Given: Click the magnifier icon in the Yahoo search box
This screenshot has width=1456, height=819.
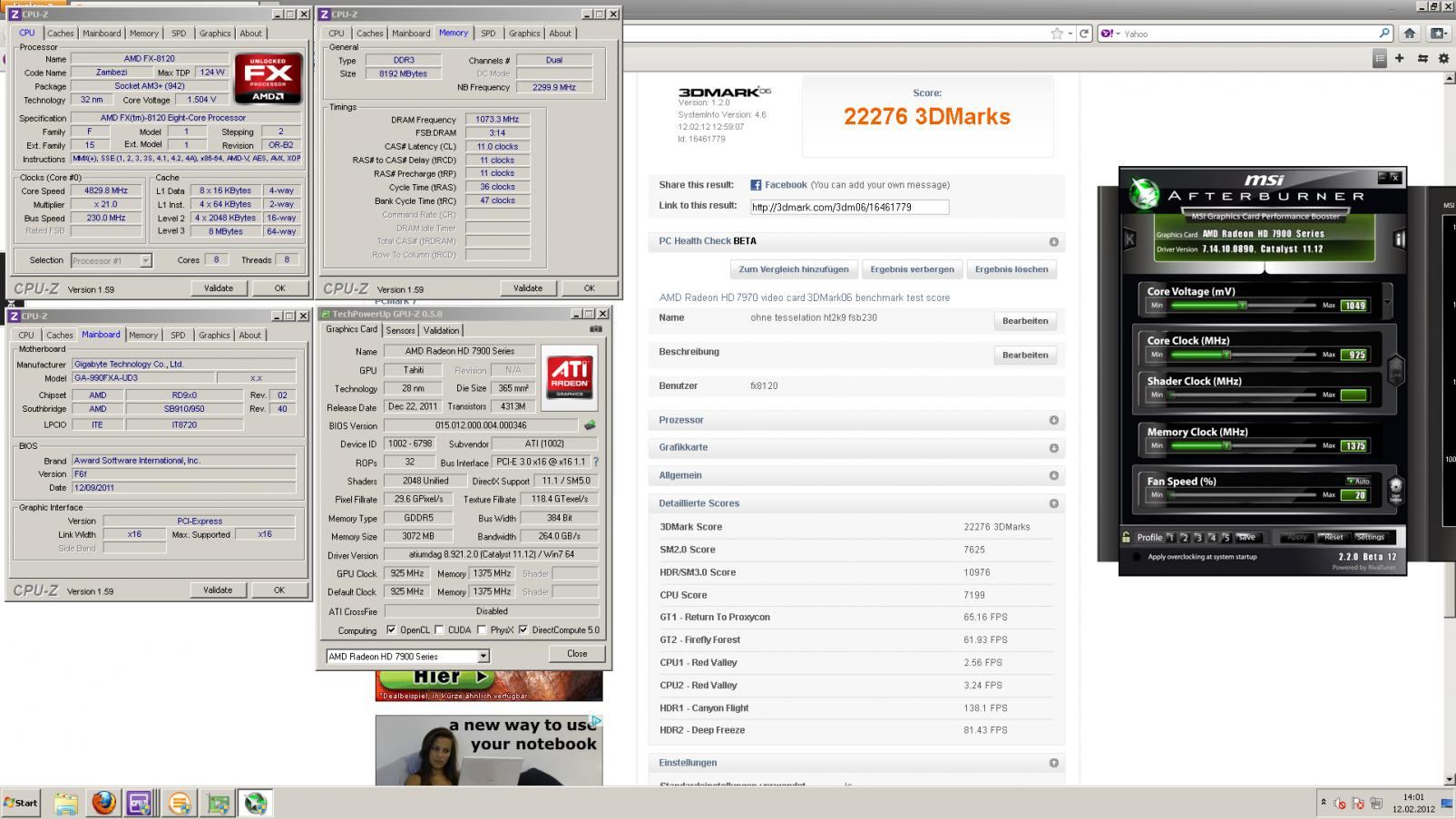Looking at the screenshot, I should [1384, 34].
